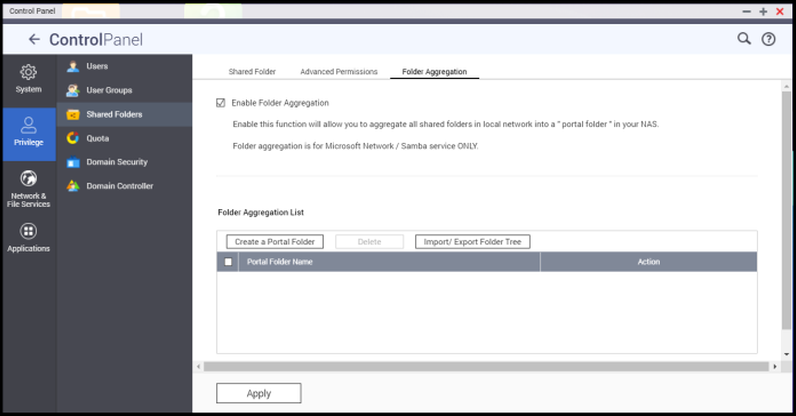Open the Applications section icon

coord(28,231)
